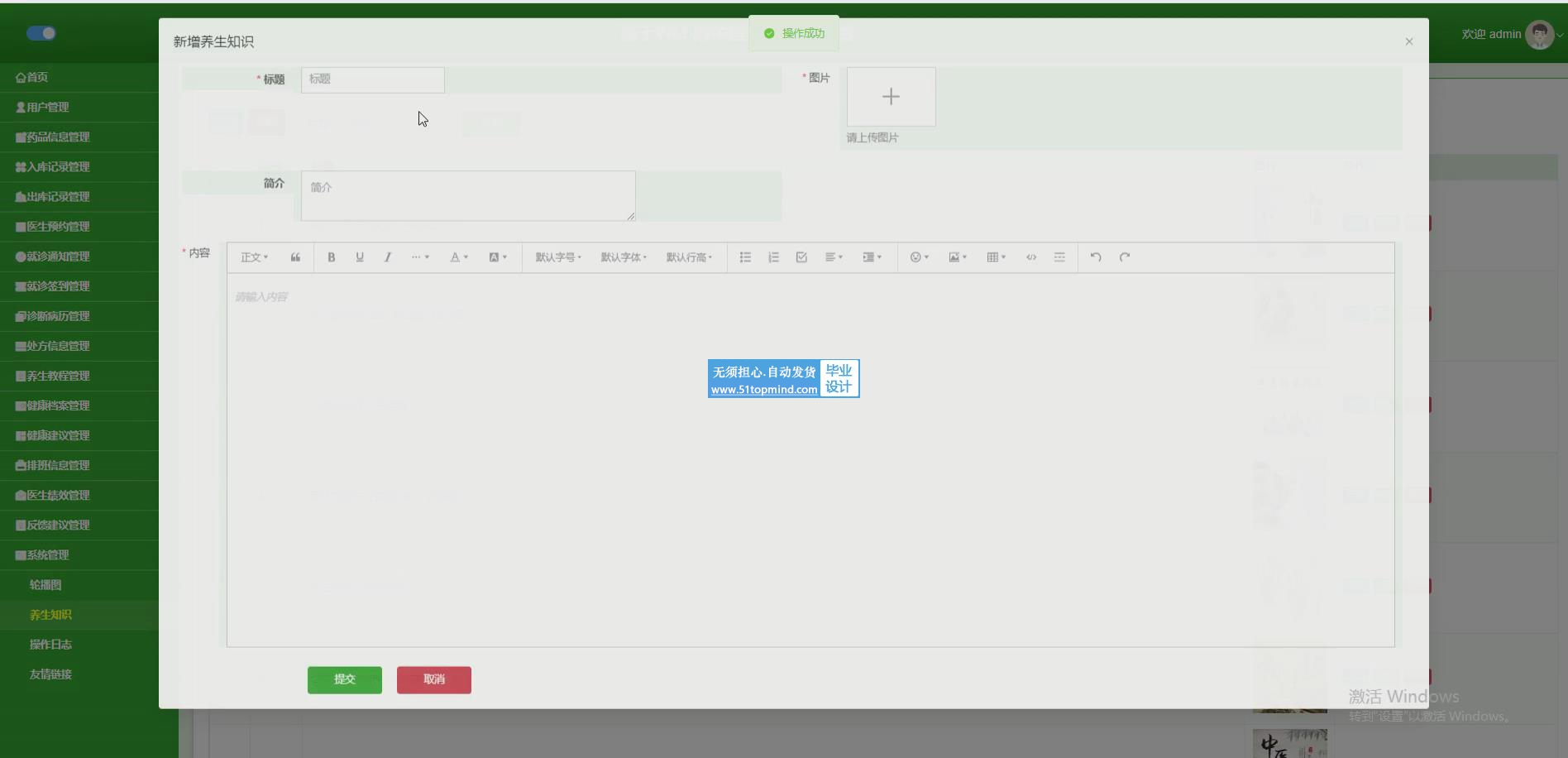Viewport: 1568px width, 758px height.
Task: Open 药品信息管理 in the sidebar
Action: [x=58, y=137]
